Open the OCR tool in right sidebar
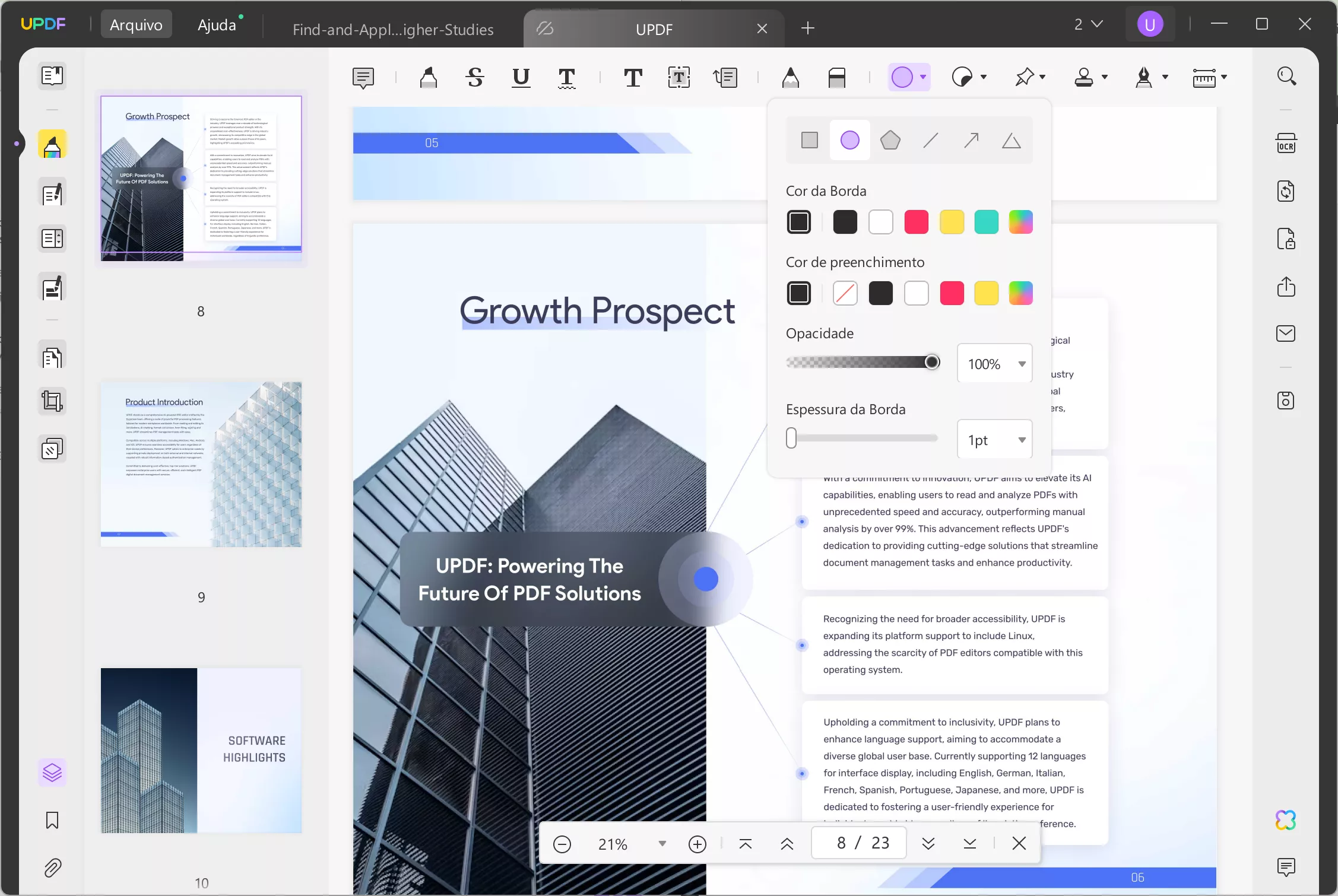 1286,144
